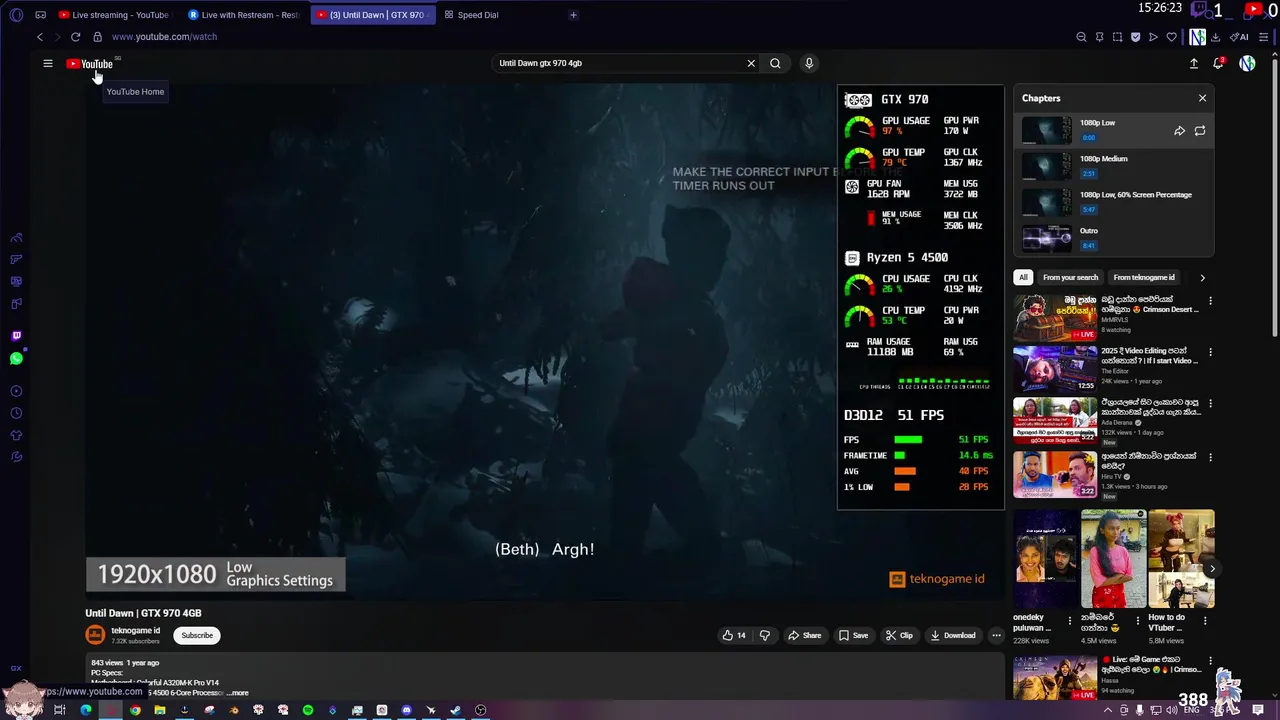Open the WhatsApp sidebar icon
This screenshot has width=1280, height=720.
(16, 358)
